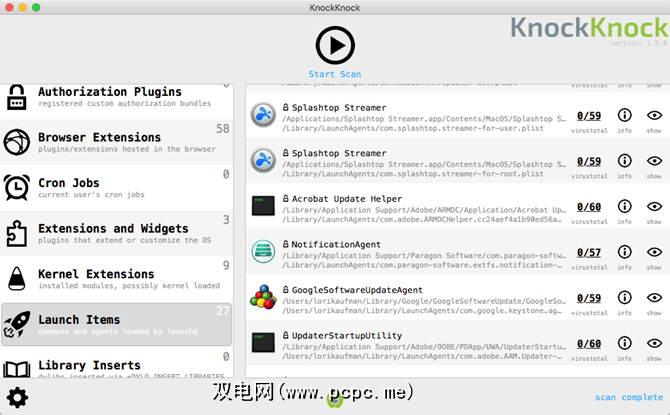Click the UpdaterStartupUtility item name
This screenshot has height=415, width=670.
click(347, 336)
